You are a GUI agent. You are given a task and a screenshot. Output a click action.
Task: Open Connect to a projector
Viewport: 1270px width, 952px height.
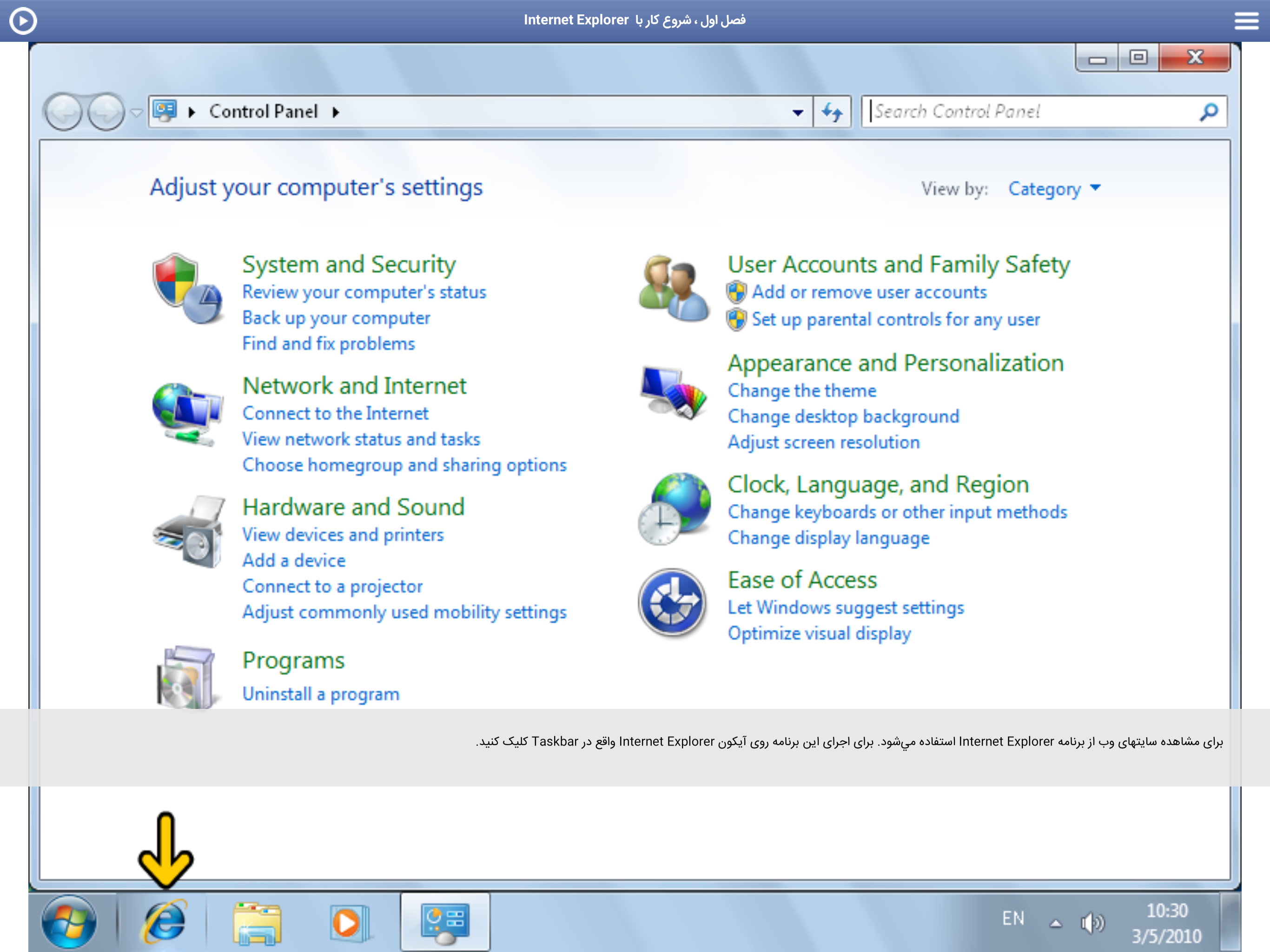coord(332,586)
